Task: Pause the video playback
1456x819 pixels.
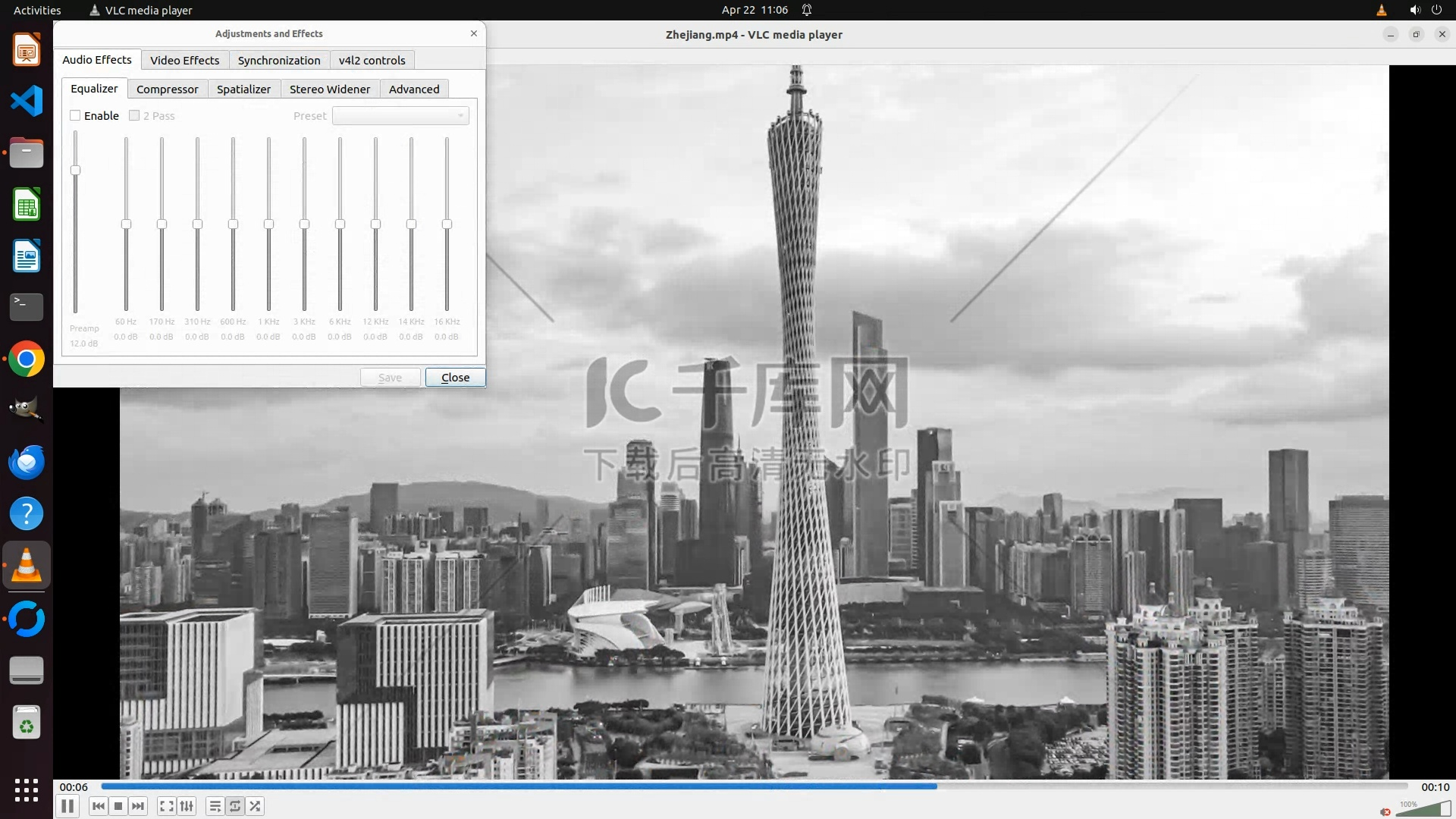Action: tap(67, 806)
